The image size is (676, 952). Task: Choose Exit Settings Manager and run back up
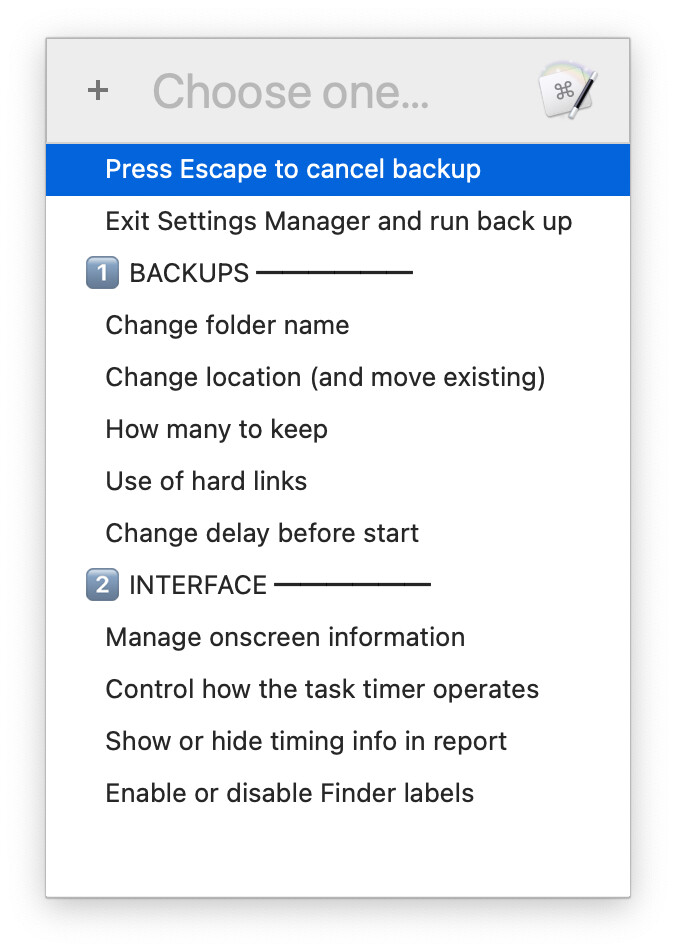click(x=338, y=222)
